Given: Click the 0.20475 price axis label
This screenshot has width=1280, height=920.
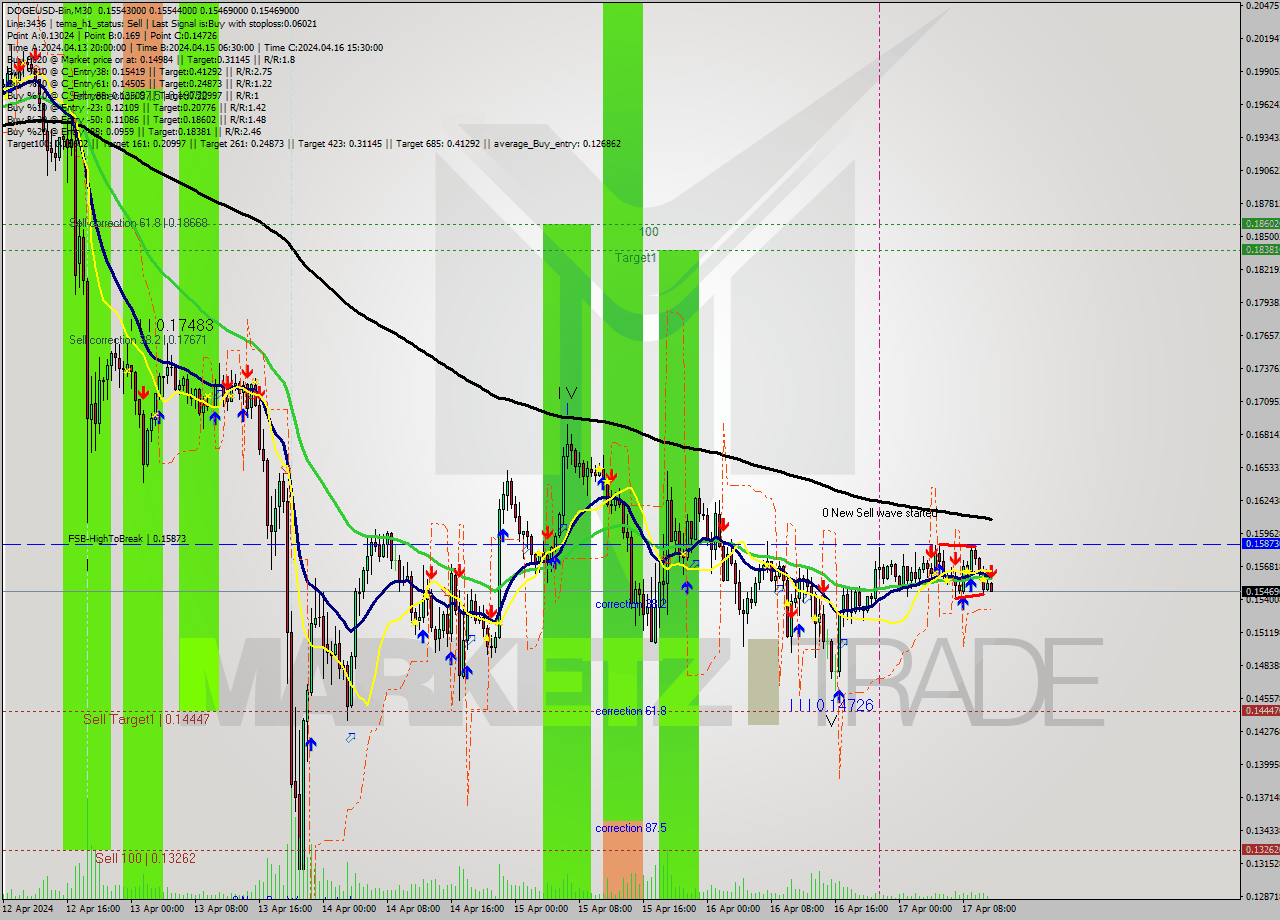Looking at the screenshot, I should [1262, 6].
